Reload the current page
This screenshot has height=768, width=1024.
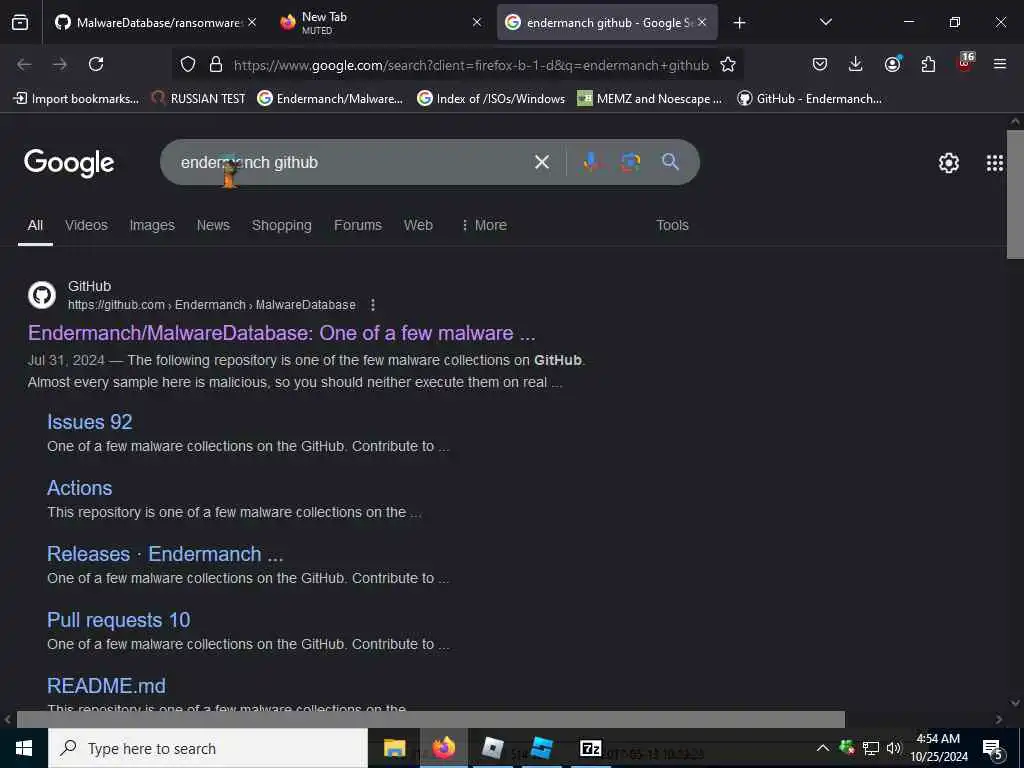[x=96, y=64]
